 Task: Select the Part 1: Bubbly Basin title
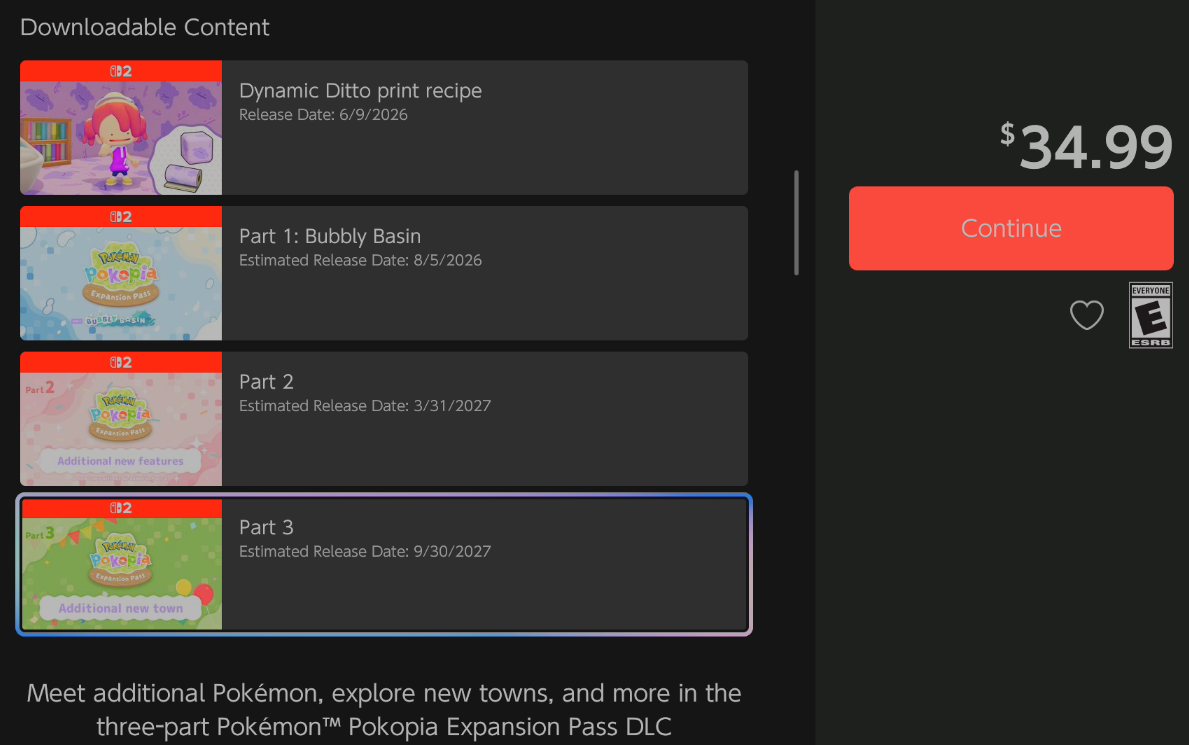pos(330,236)
